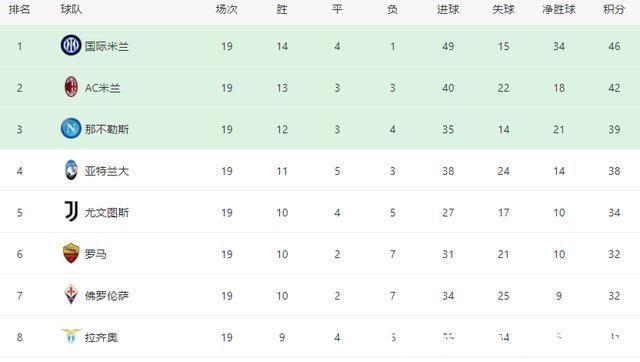The width and height of the screenshot is (640, 362).
Task: Click the 佛罗伦萨 team name
Action: tap(107, 296)
